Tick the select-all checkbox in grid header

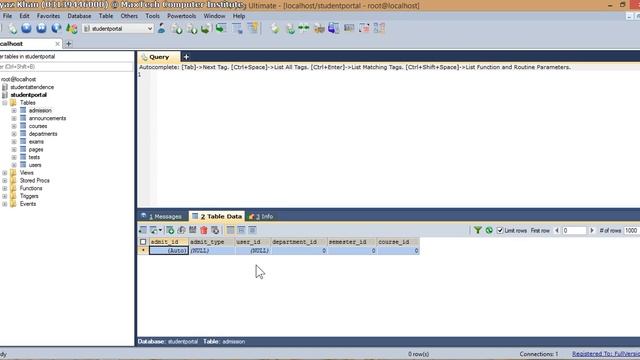[143, 242]
